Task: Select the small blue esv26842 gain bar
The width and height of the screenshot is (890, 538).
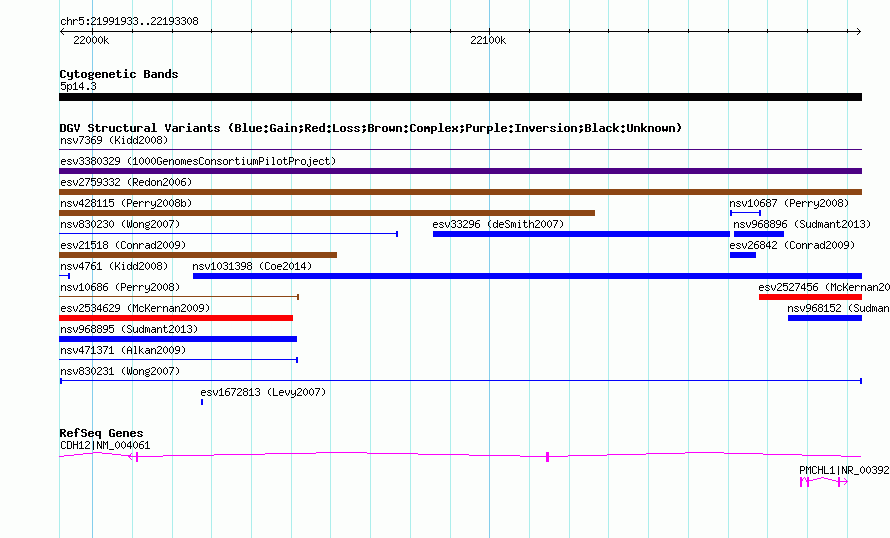Action: (x=743, y=255)
